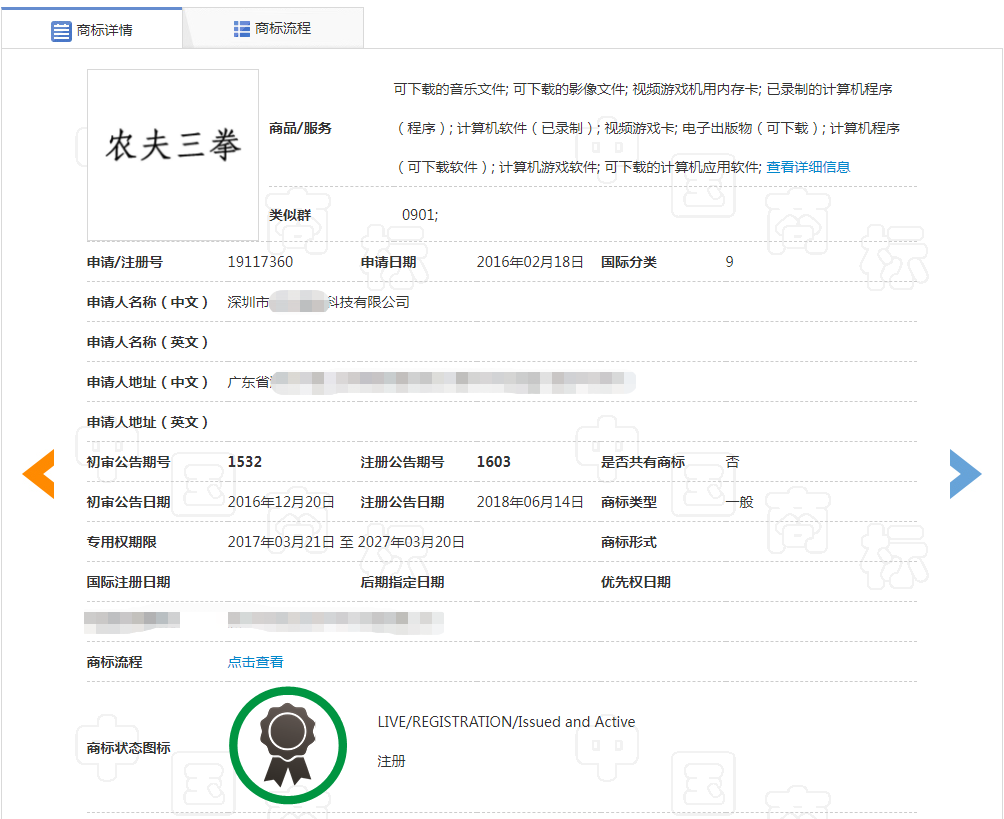The width and height of the screenshot is (1004, 819).
Task: Click the application date 2016年02月18日
Action: [x=529, y=262]
